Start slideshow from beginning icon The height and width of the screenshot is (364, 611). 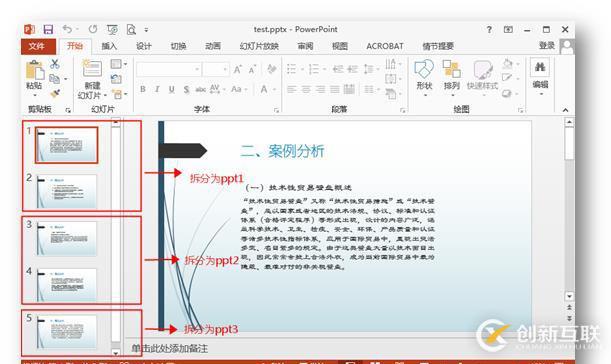112,30
